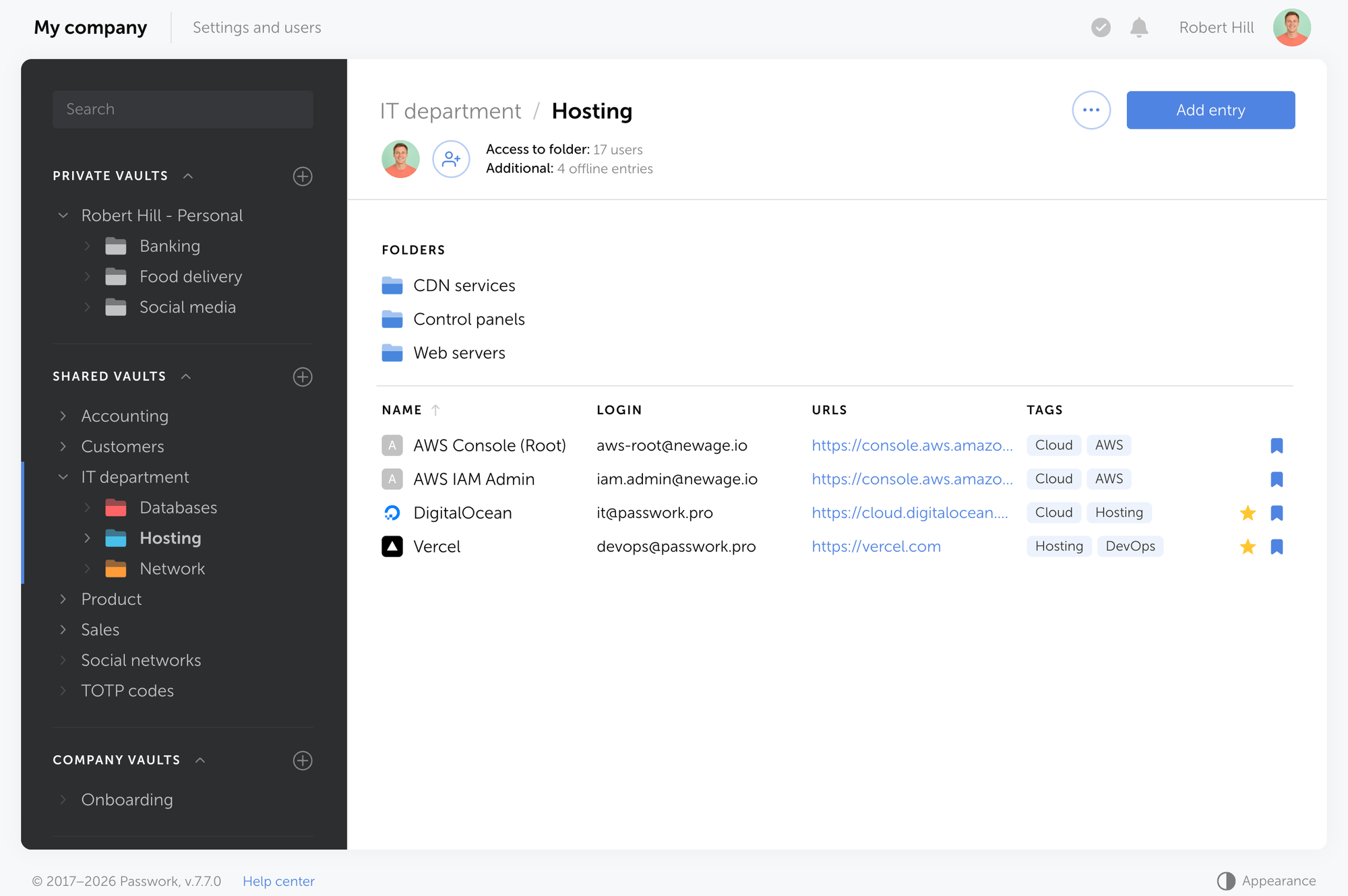The height and width of the screenshot is (896, 1348).
Task: Click the CDN services folder icon
Action: click(x=392, y=286)
